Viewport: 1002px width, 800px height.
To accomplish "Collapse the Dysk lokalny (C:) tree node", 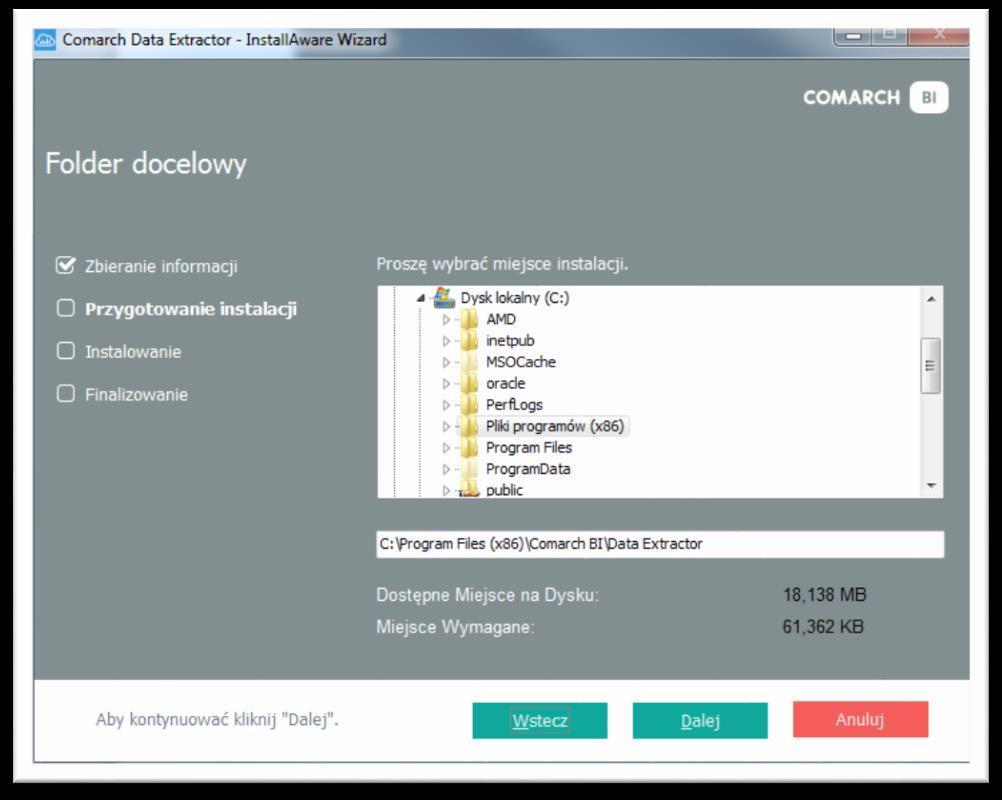I will coord(420,298).
